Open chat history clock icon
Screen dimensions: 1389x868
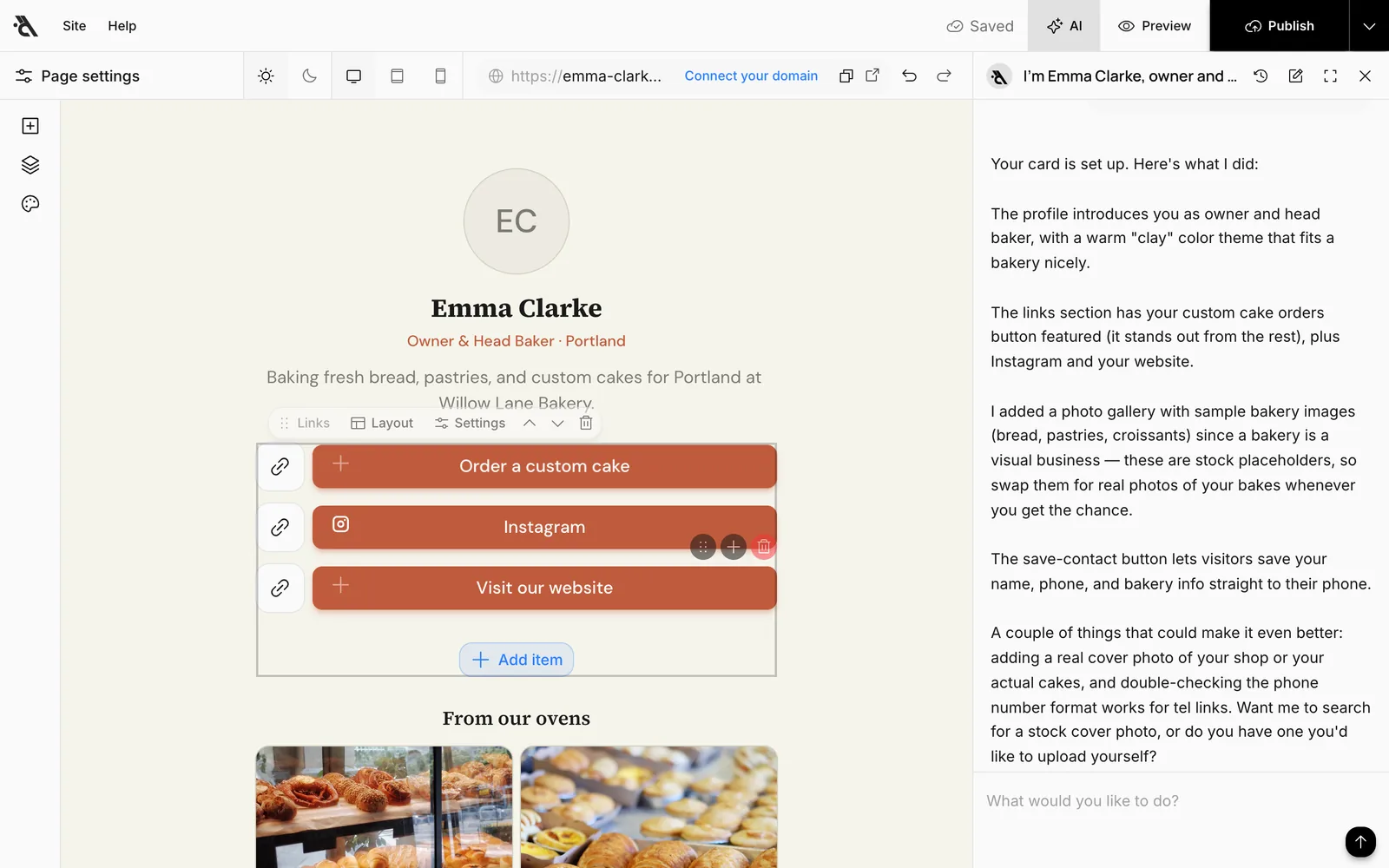click(x=1261, y=76)
